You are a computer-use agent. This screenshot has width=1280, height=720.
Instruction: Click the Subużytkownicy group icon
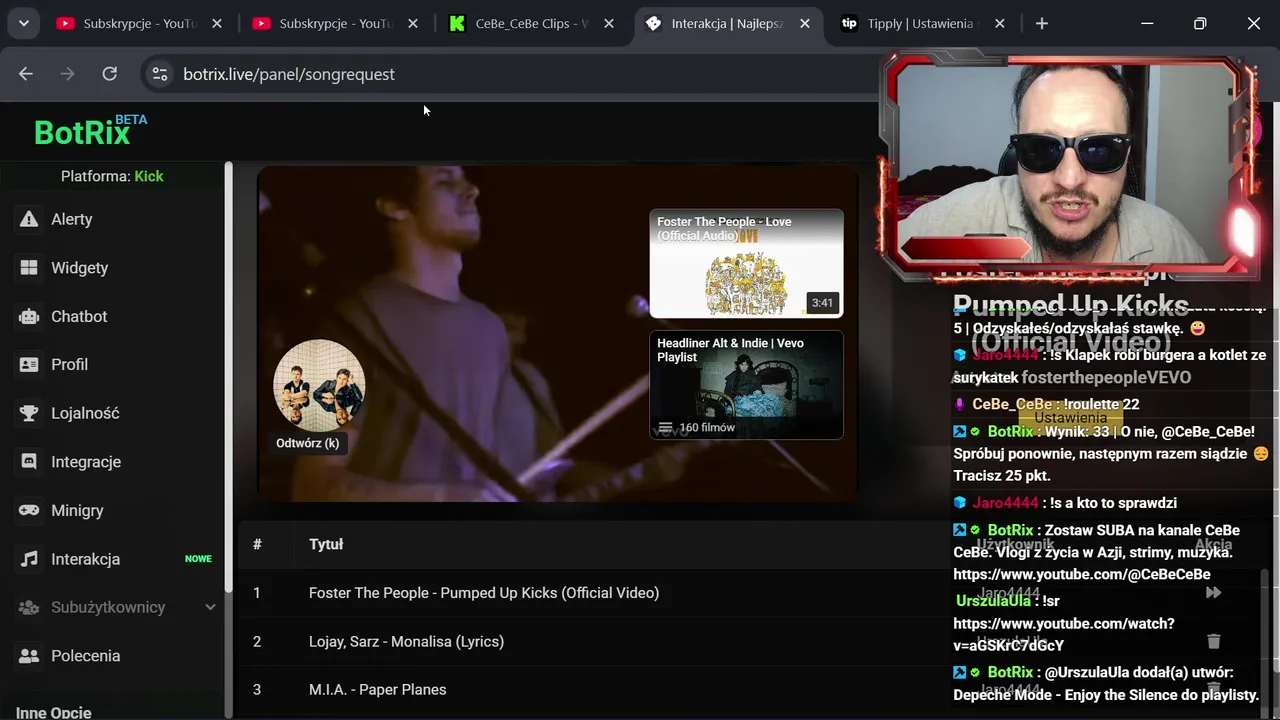coord(29,607)
